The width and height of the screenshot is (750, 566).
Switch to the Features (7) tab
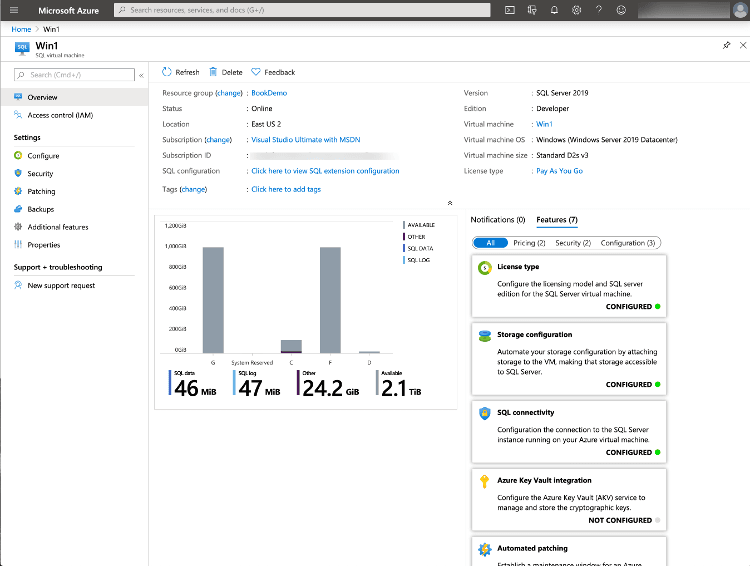(x=557, y=219)
